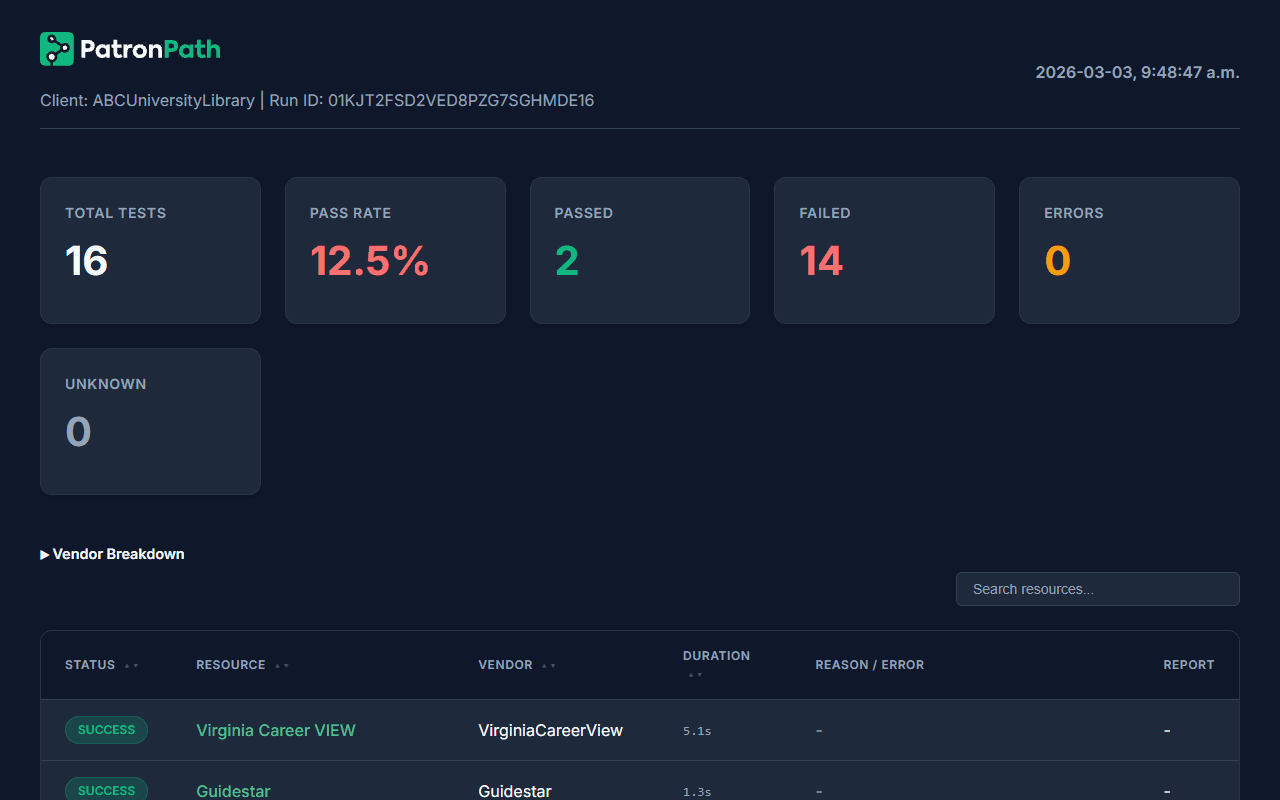Image resolution: width=1280 pixels, height=800 pixels.
Task: Sort the Resource column with its ascending arrow
Action: point(277,665)
